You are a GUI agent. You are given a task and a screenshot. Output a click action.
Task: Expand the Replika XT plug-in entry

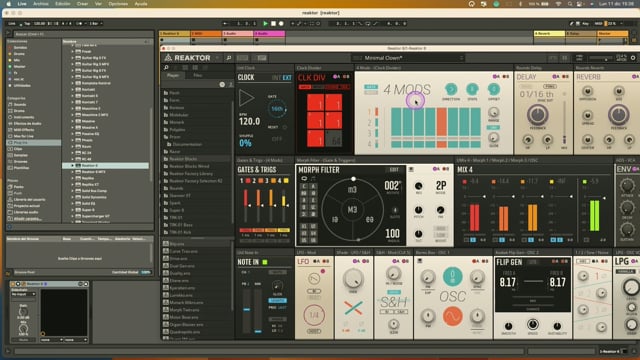[73, 184]
